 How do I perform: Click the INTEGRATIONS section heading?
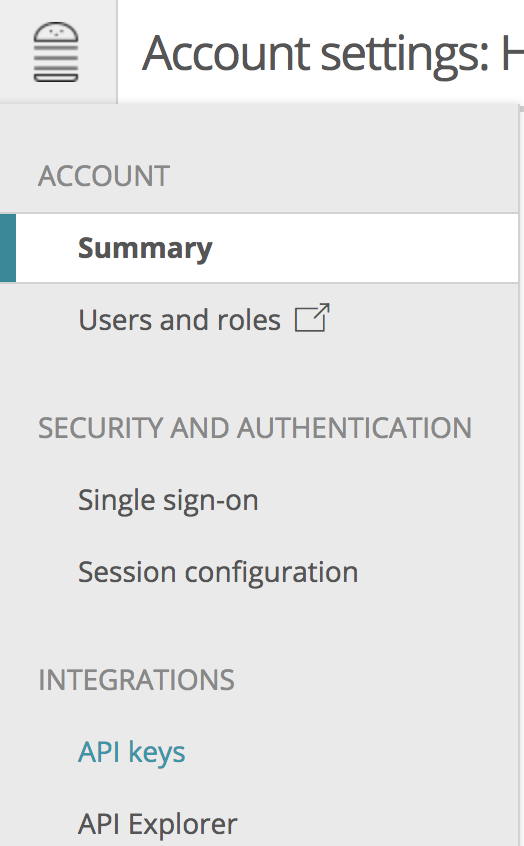coord(137,680)
